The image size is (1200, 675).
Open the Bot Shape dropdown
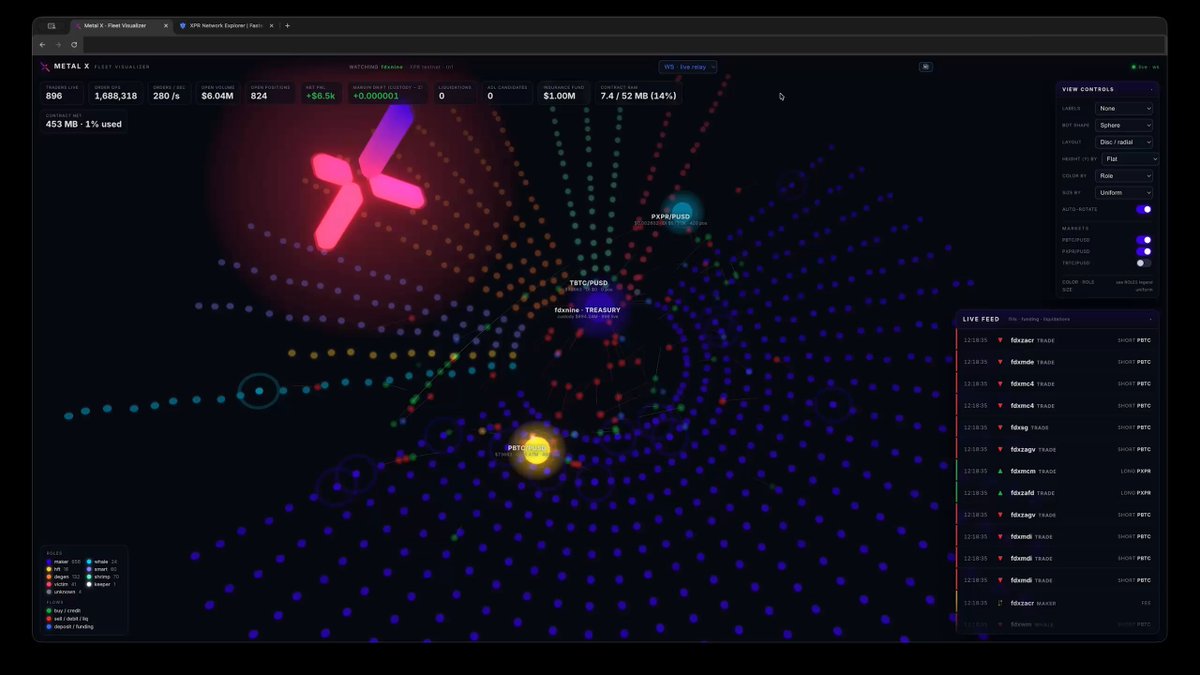pos(1124,125)
